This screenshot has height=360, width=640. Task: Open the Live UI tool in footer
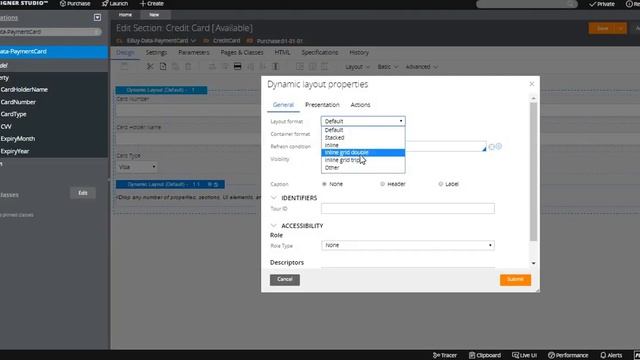[524, 355]
